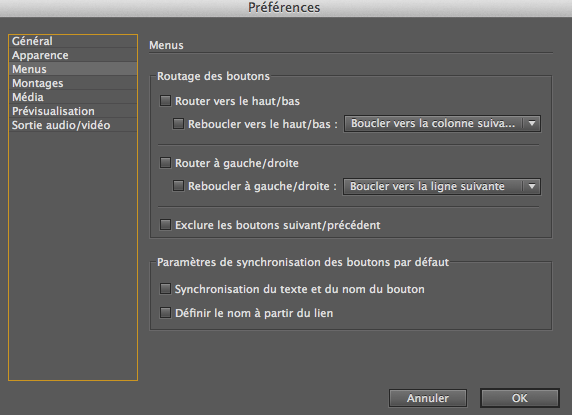Enable Synchronisation du texte et du nom
Screen dimensions: 572x415
165,289
